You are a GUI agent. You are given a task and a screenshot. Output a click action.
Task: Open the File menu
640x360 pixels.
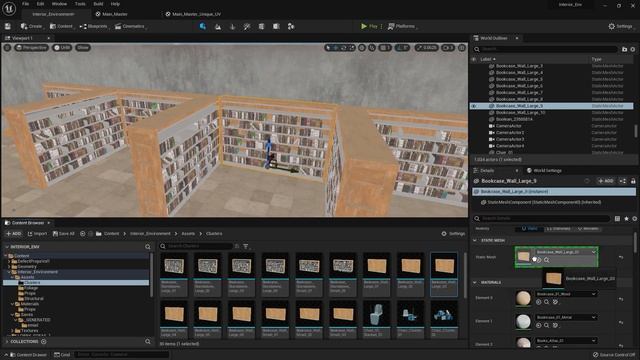point(25,4)
